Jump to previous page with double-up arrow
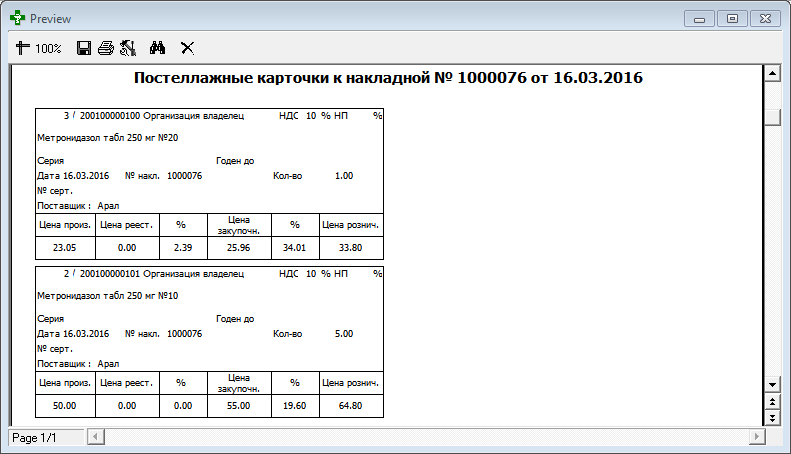The image size is (791, 454). tap(771, 401)
